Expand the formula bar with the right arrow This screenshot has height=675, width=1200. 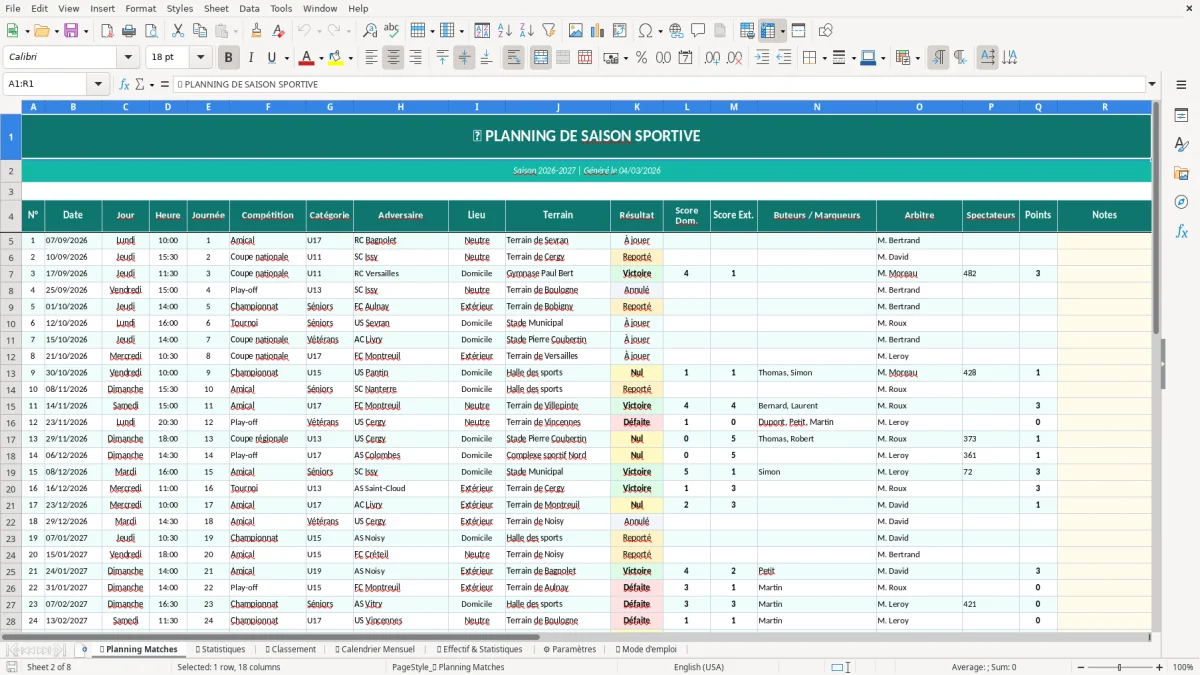[x=1152, y=84]
